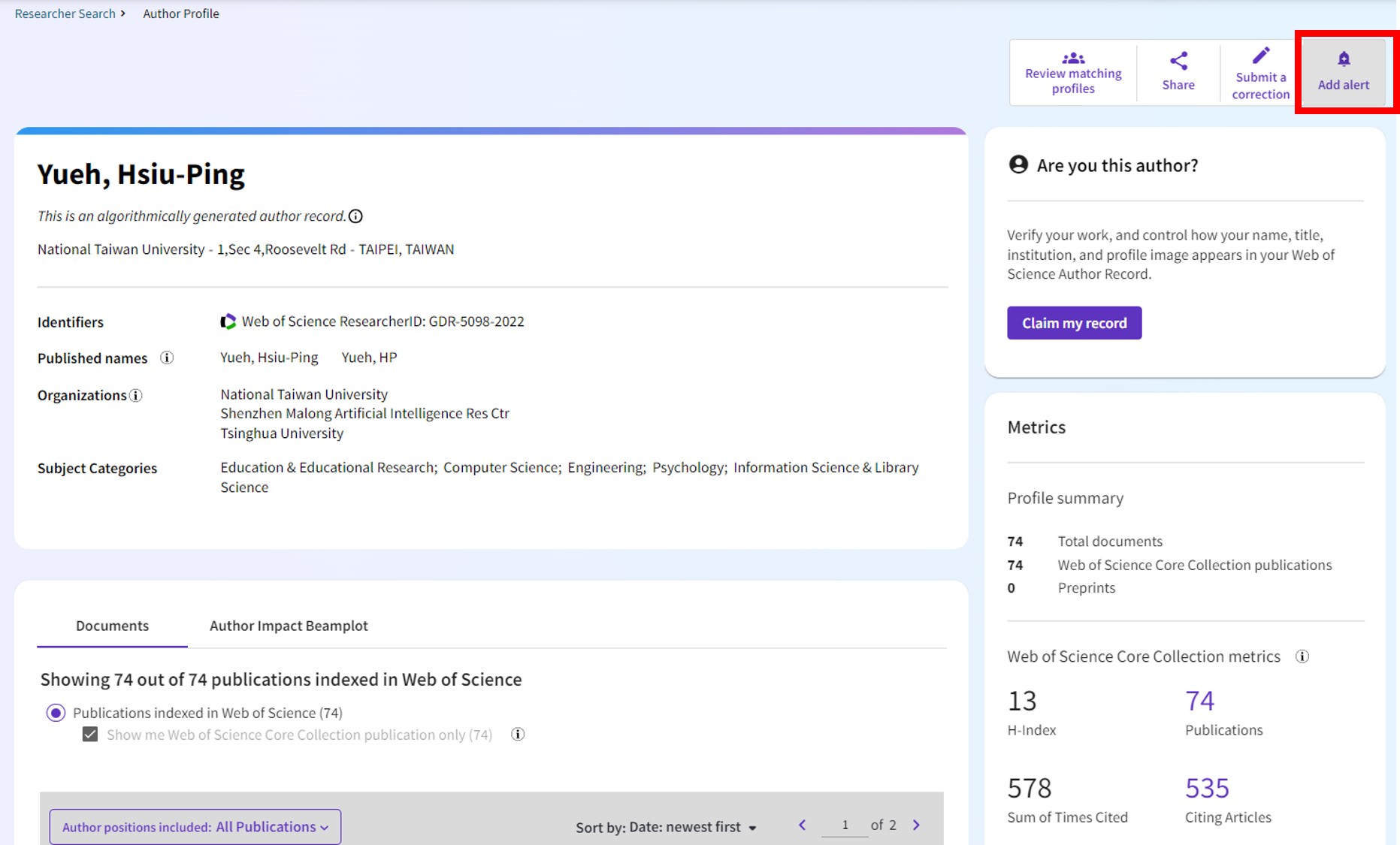Click Web of Science ResearcherID logo icon

coord(228,321)
